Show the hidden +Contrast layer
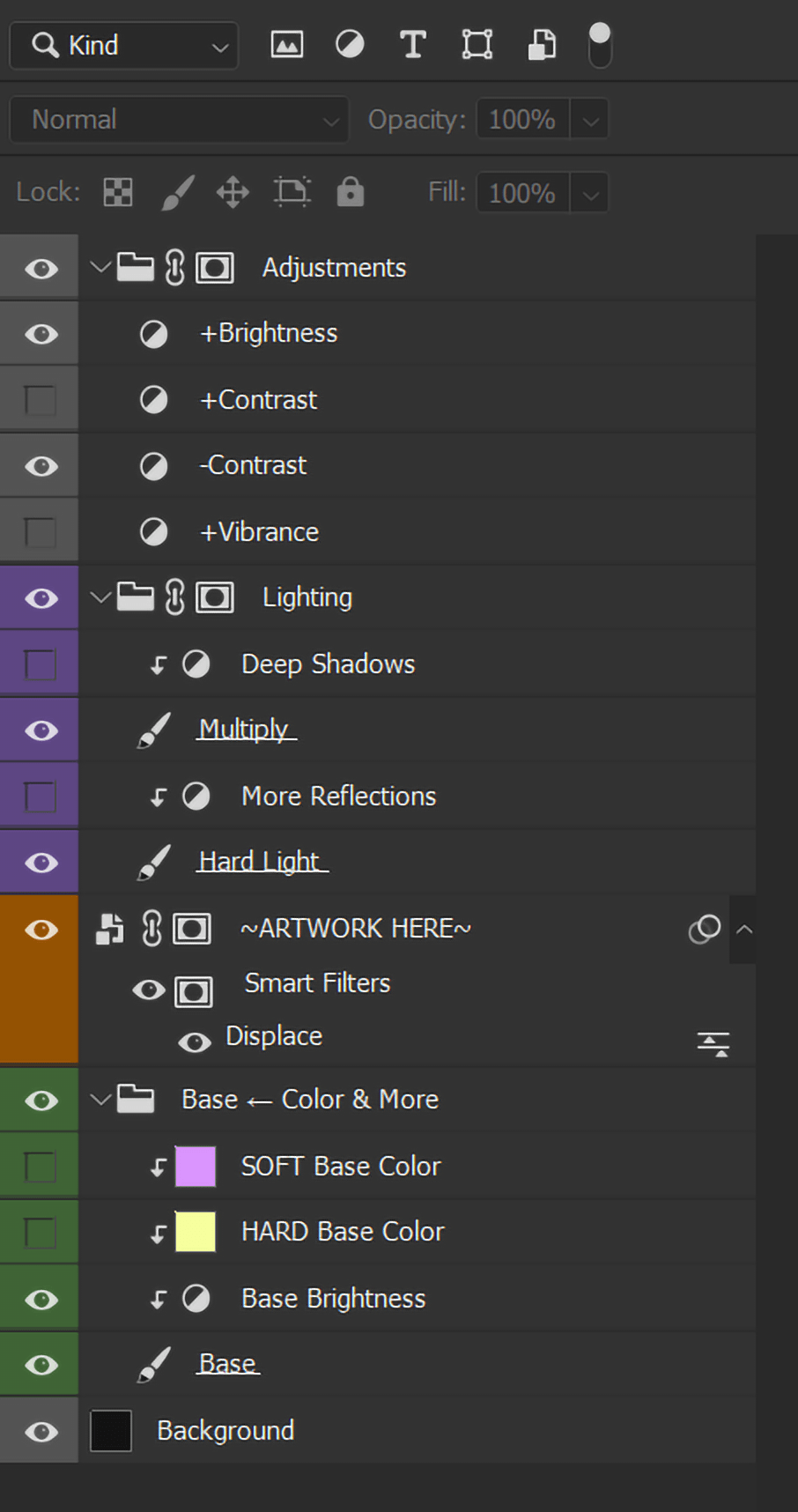798x1512 pixels. tap(40, 400)
